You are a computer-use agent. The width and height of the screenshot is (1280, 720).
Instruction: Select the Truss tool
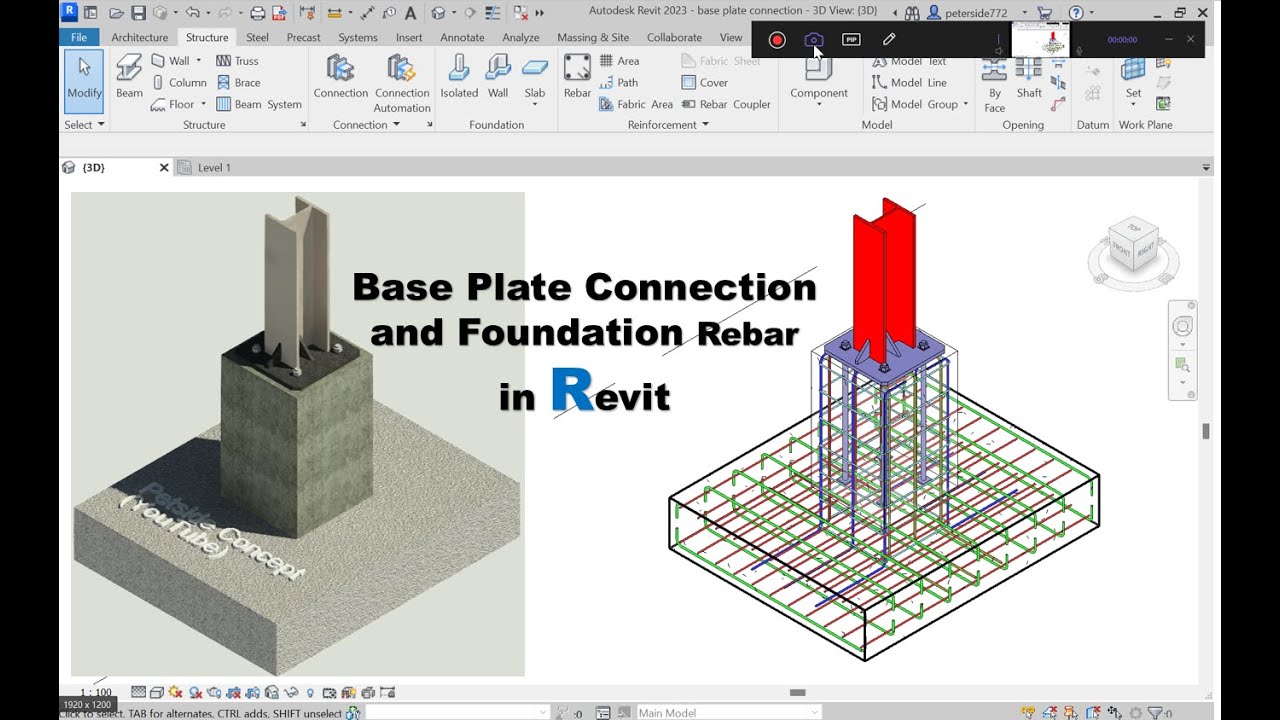237,61
